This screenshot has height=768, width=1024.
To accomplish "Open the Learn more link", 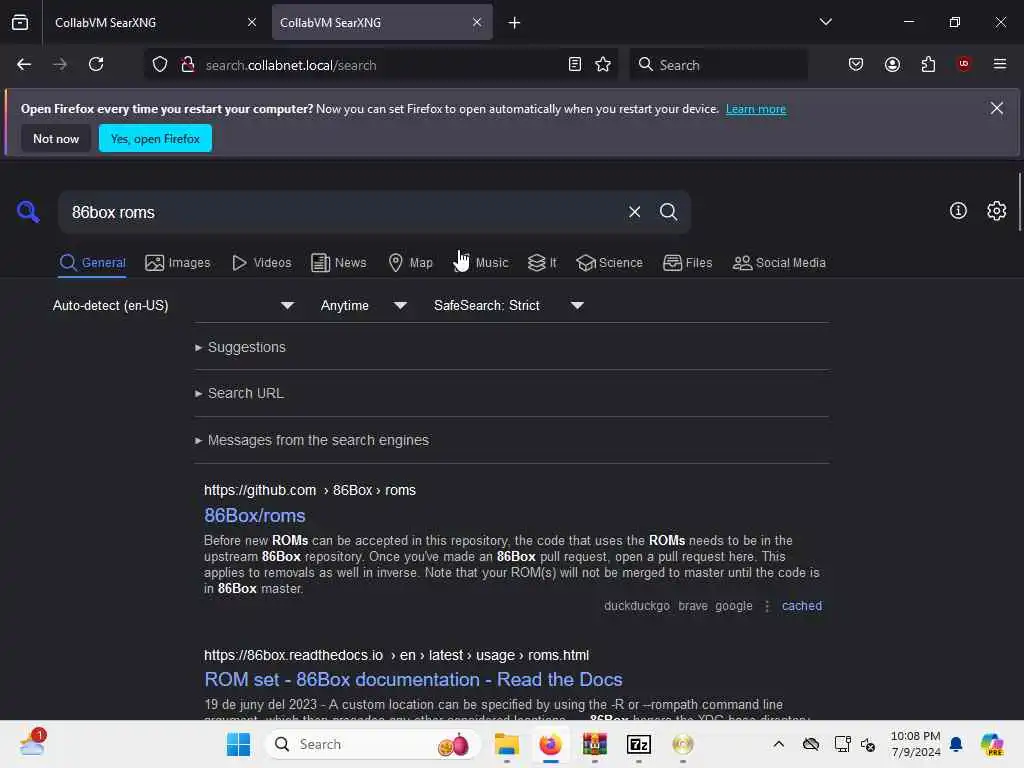I will (756, 109).
